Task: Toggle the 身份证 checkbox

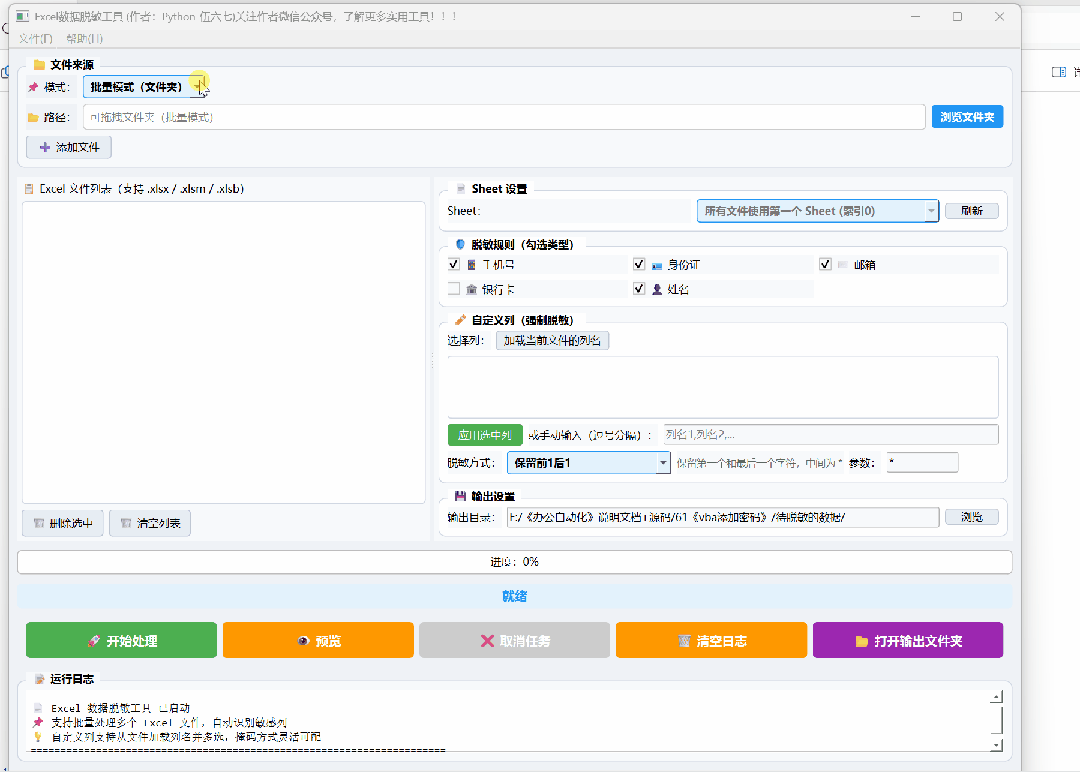Action: (x=639, y=264)
